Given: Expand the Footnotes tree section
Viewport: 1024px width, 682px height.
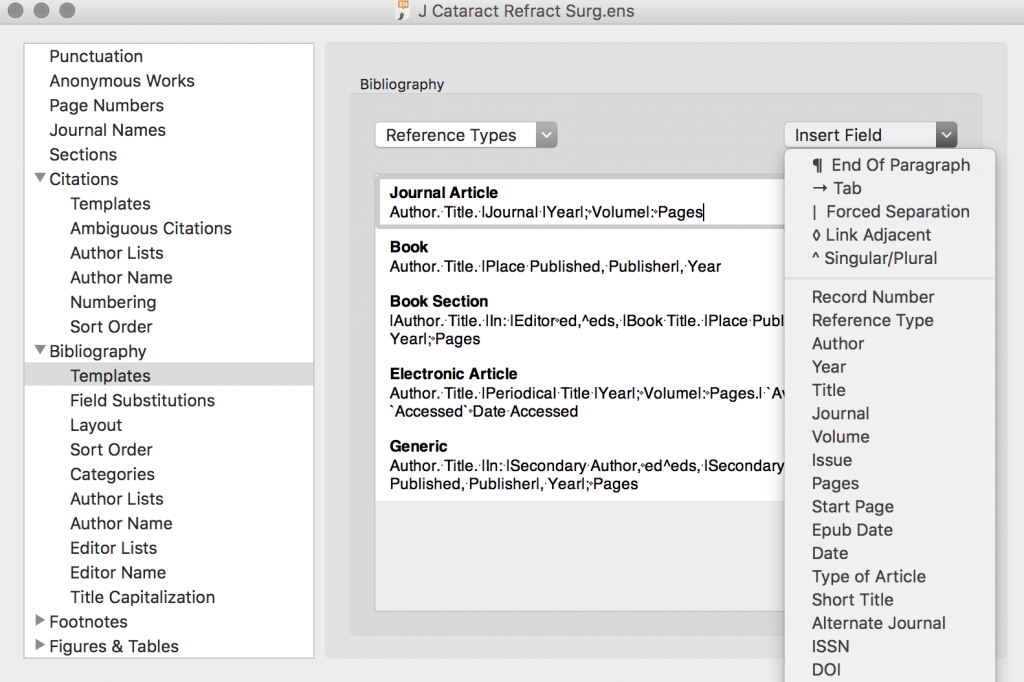Looking at the screenshot, I should coord(40,620).
